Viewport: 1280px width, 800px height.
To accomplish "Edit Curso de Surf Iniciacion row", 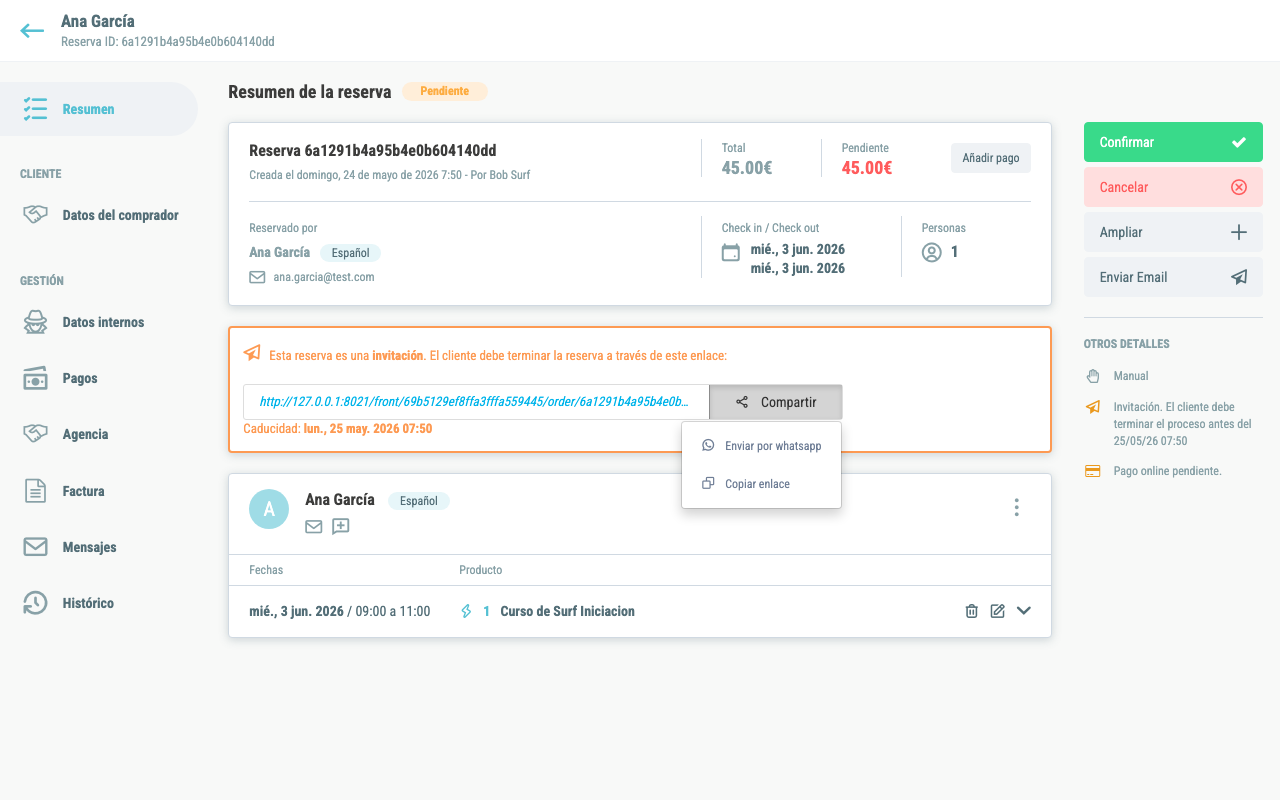I will 997,611.
